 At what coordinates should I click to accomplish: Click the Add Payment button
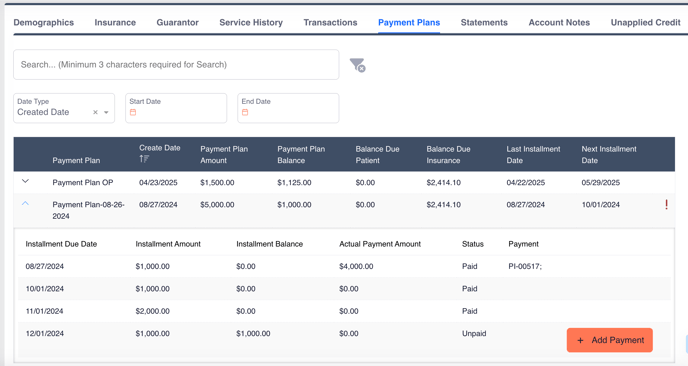[610, 340]
